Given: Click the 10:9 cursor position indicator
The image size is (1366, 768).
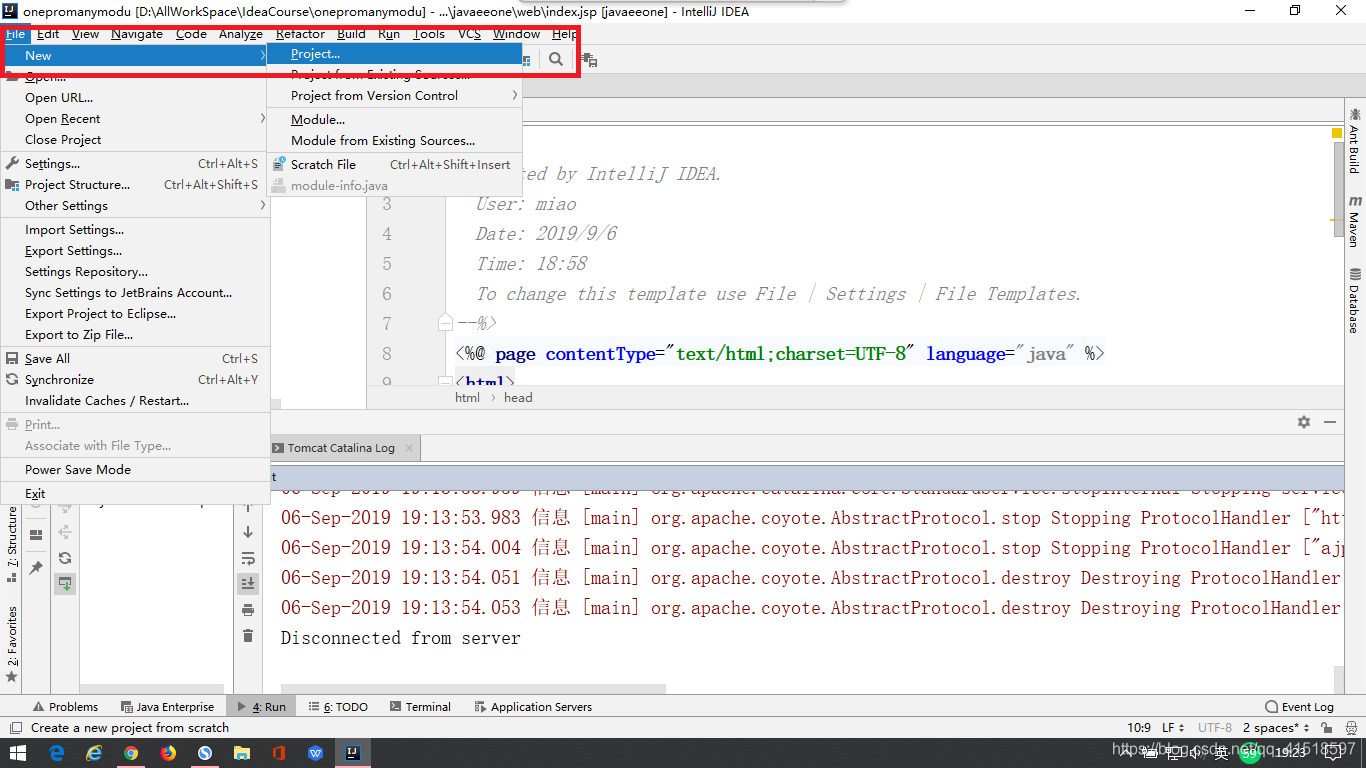Looking at the screenshot, I should click(x=1139, y=728).
